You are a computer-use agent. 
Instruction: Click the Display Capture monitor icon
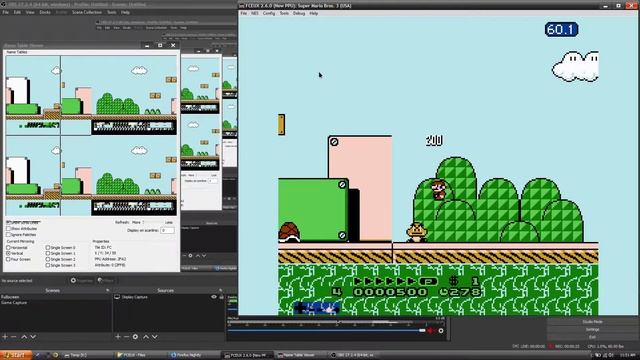[117, 297]
